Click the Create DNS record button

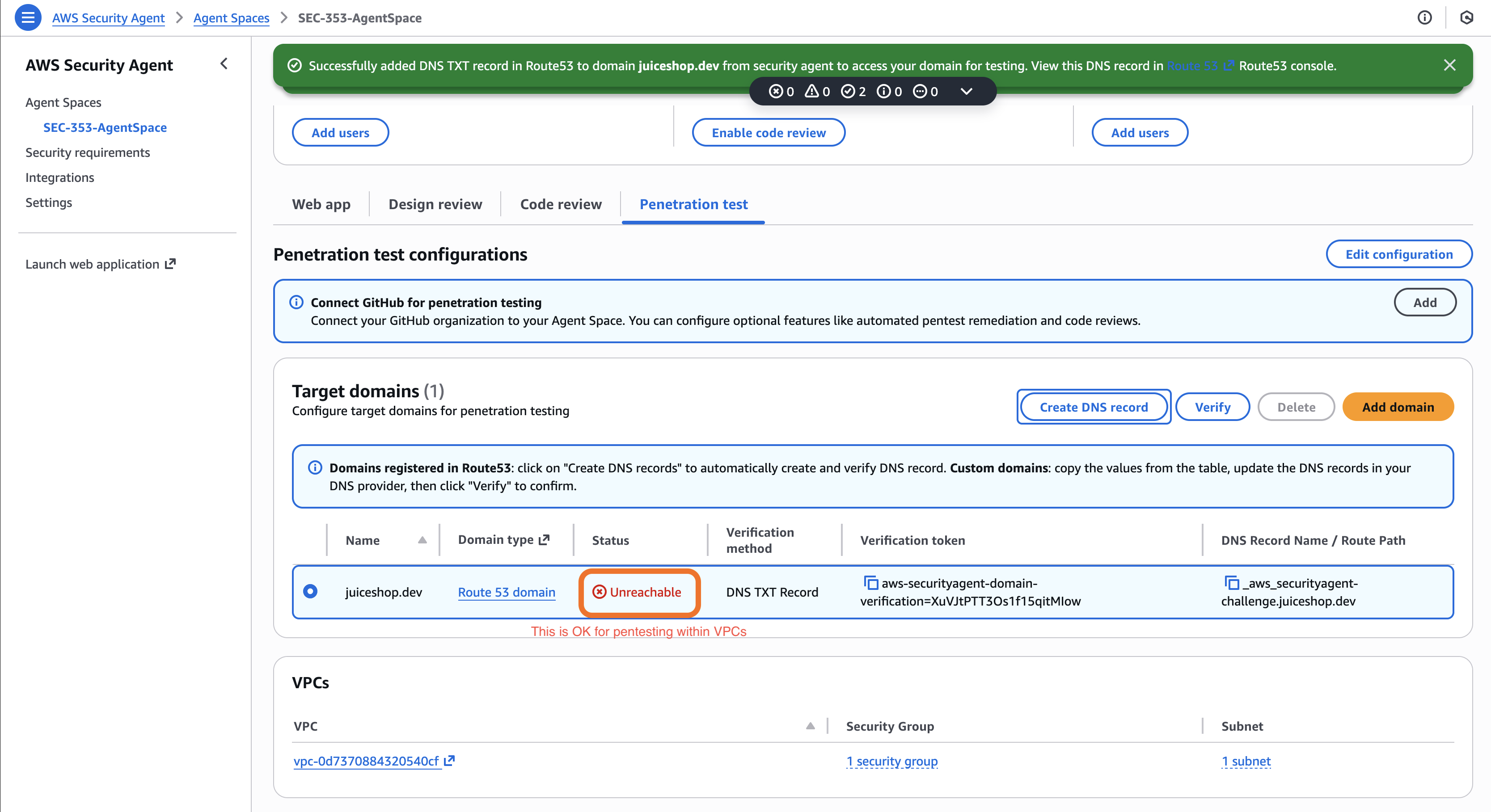(x=1094, y=407)
